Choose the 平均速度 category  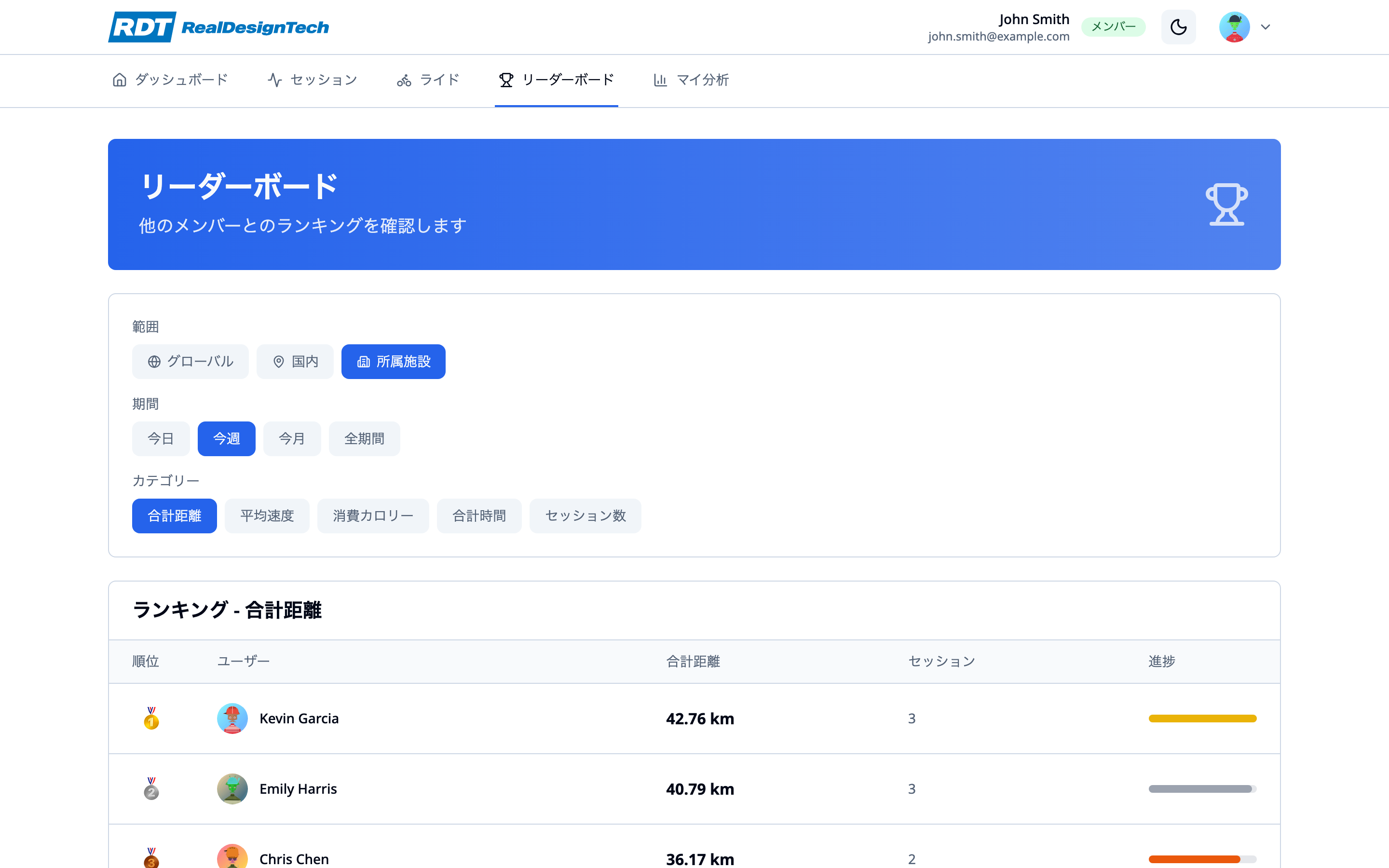(267, 516)
